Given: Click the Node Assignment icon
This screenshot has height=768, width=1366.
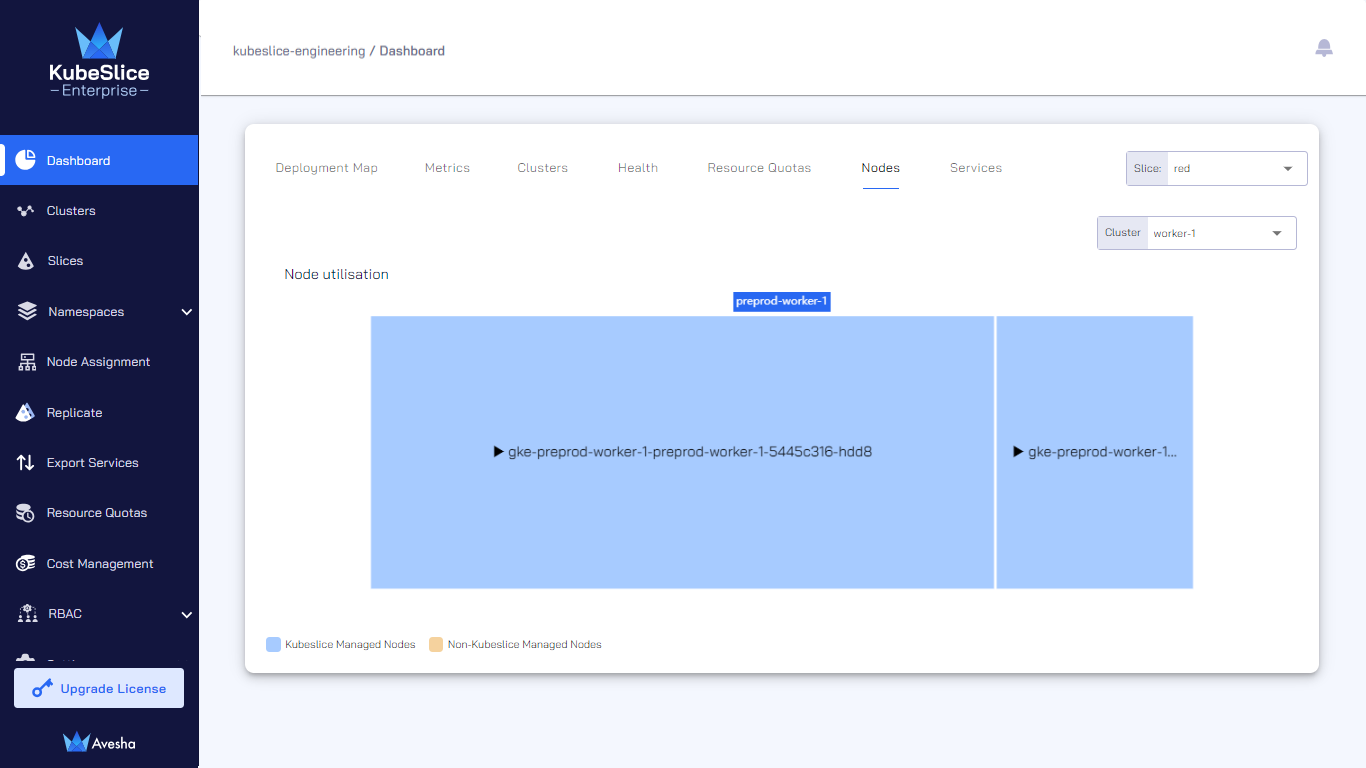Looking at the screenshot, I should 27,362.
